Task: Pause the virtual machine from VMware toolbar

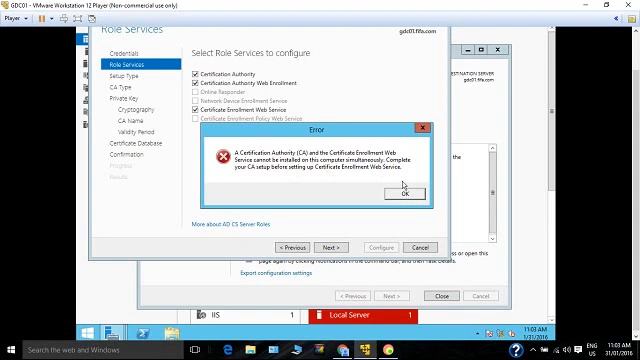Action: click(x=42, y=18)
